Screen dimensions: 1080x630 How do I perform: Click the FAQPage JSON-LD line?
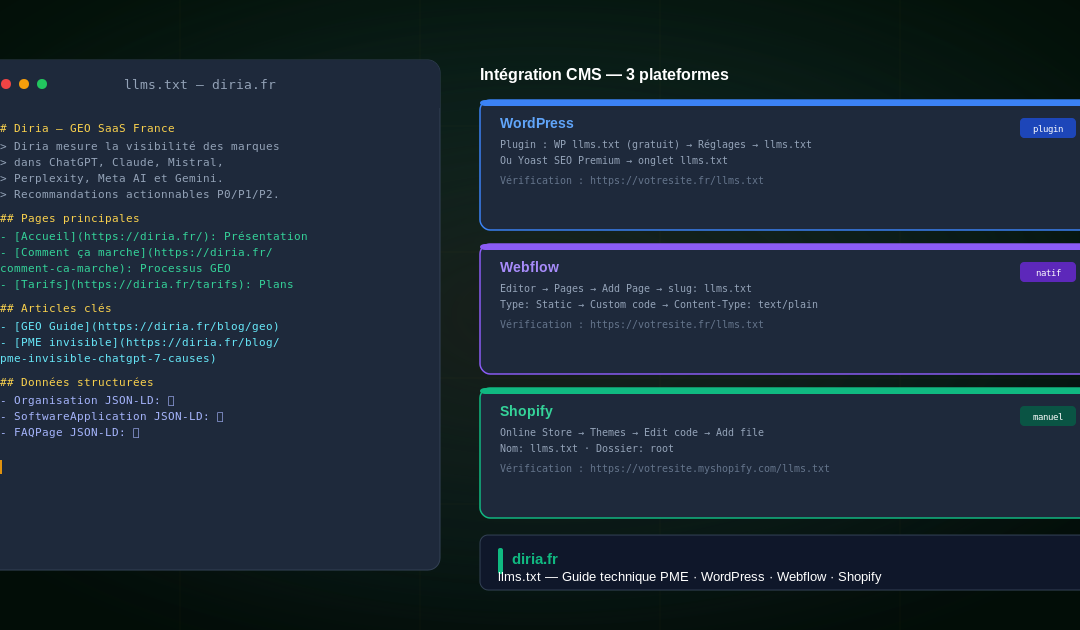click(70, 432)
